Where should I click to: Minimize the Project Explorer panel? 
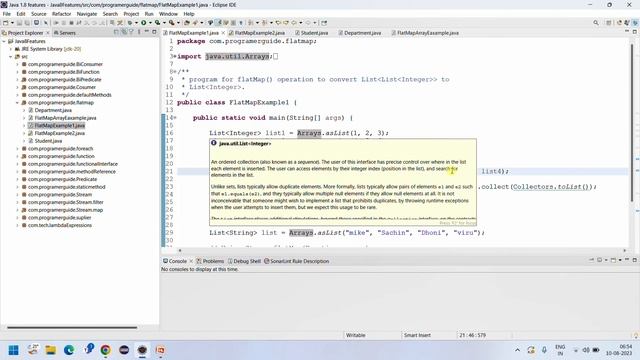click(147, 32)
